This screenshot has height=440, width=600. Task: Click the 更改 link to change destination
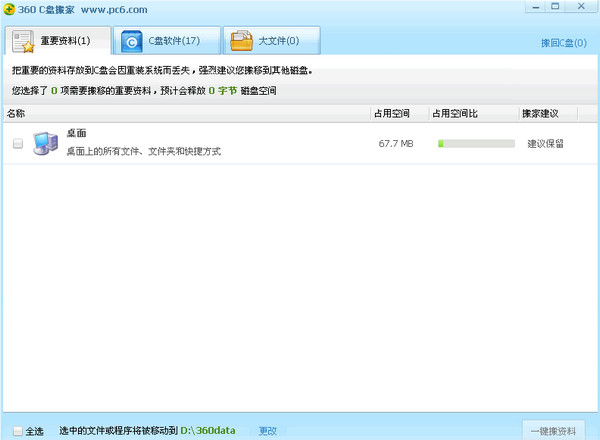267,431
